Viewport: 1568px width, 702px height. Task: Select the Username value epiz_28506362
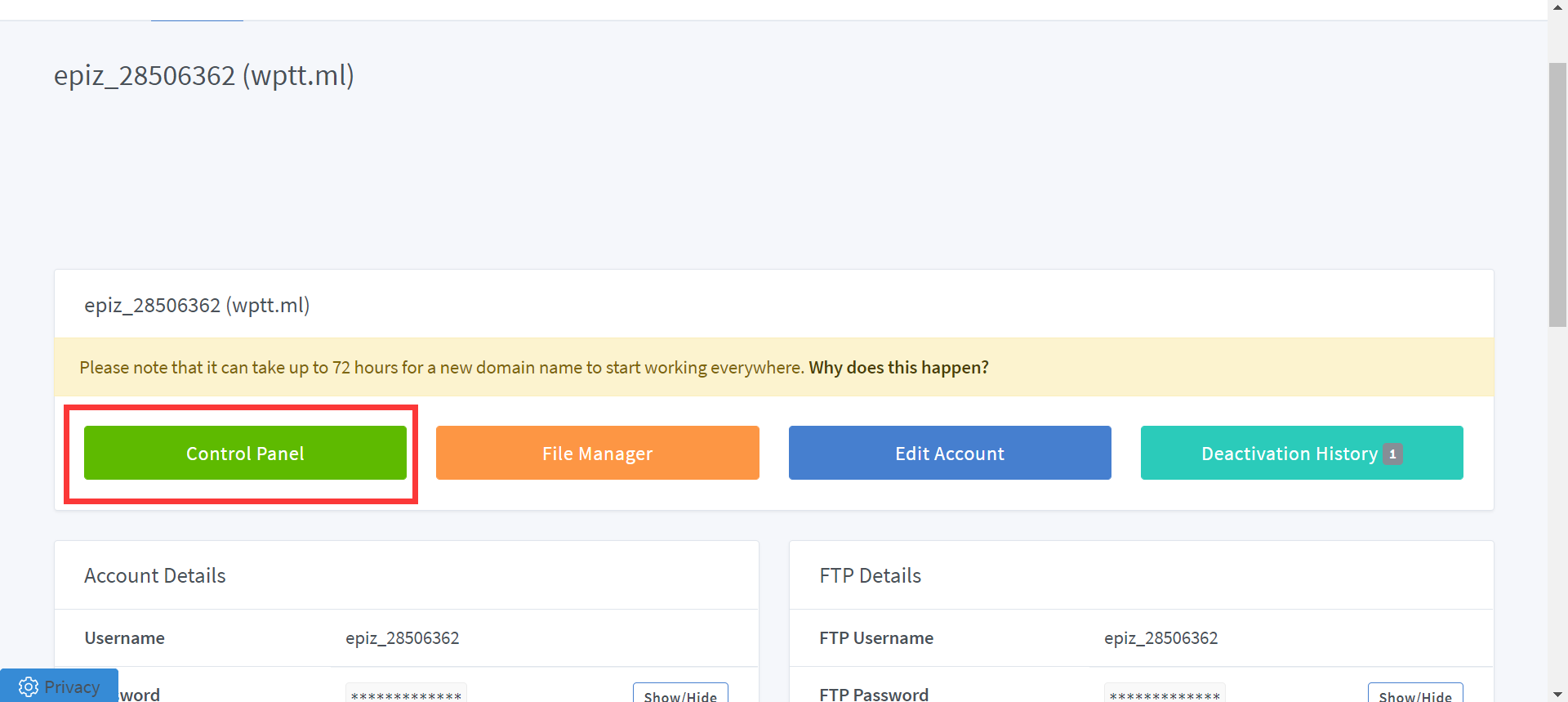[x=403, y=638]
